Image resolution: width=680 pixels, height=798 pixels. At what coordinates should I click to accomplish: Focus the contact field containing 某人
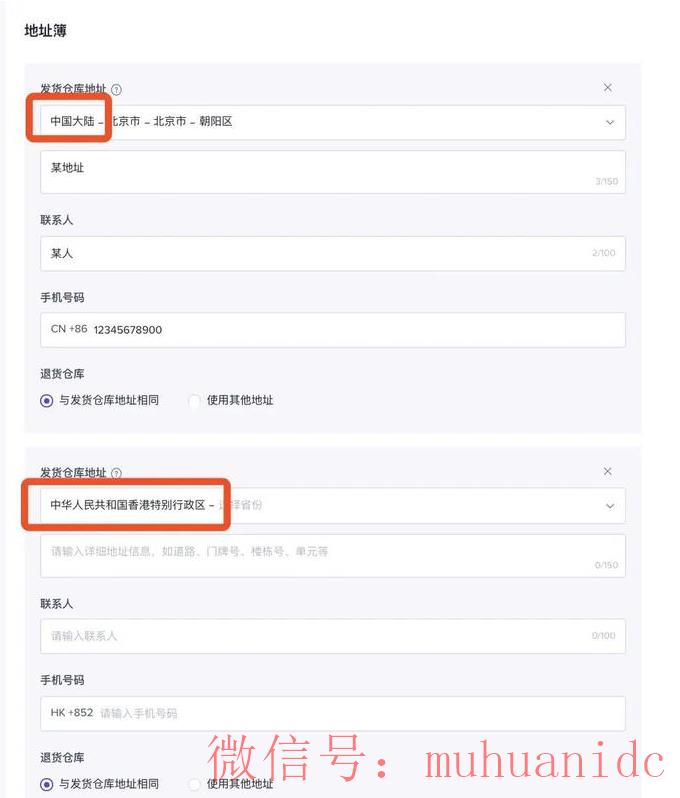point(333,253)
